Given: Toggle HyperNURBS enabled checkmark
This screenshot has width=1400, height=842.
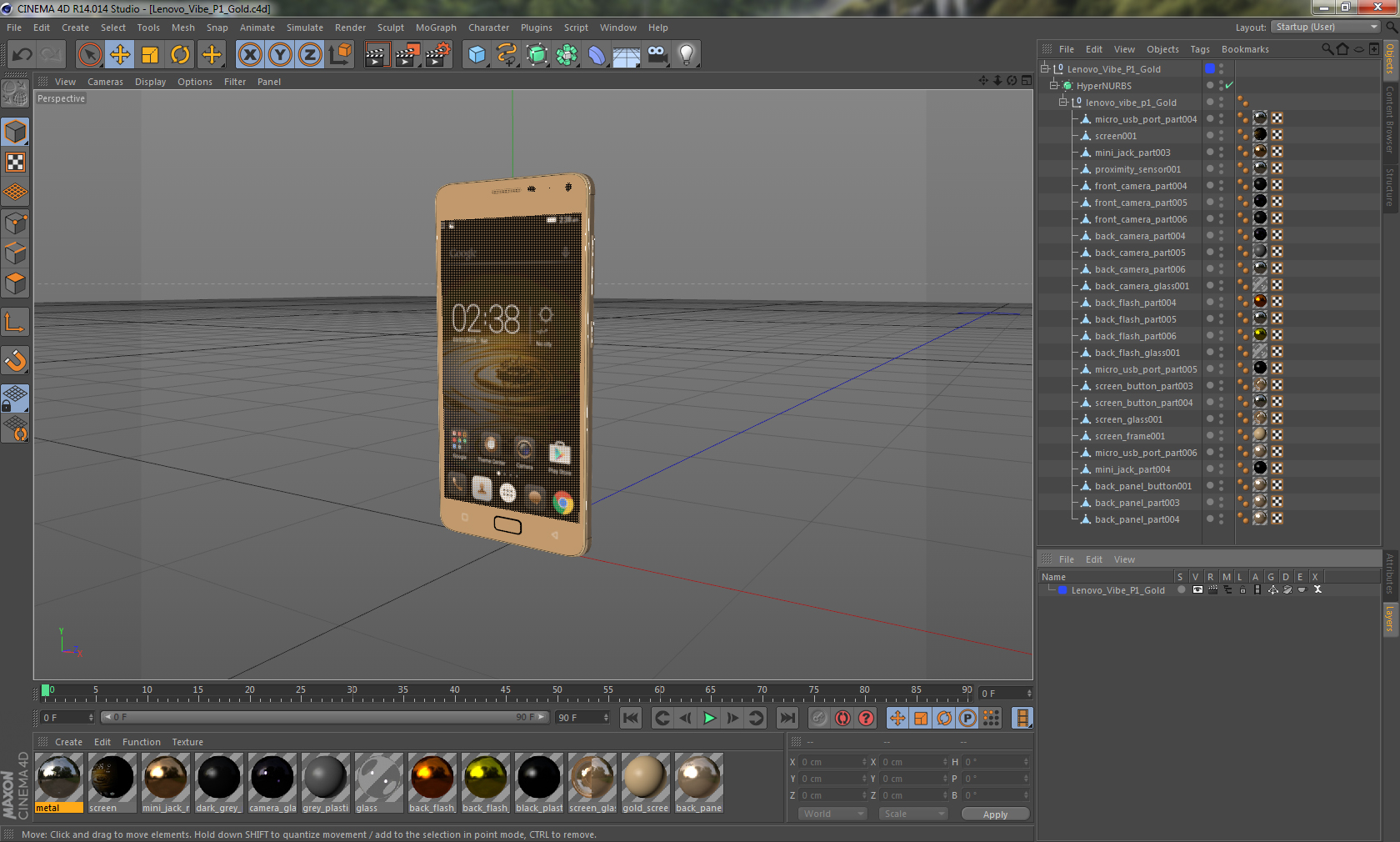Looking at the screenshot, I should pos(1230,85).
